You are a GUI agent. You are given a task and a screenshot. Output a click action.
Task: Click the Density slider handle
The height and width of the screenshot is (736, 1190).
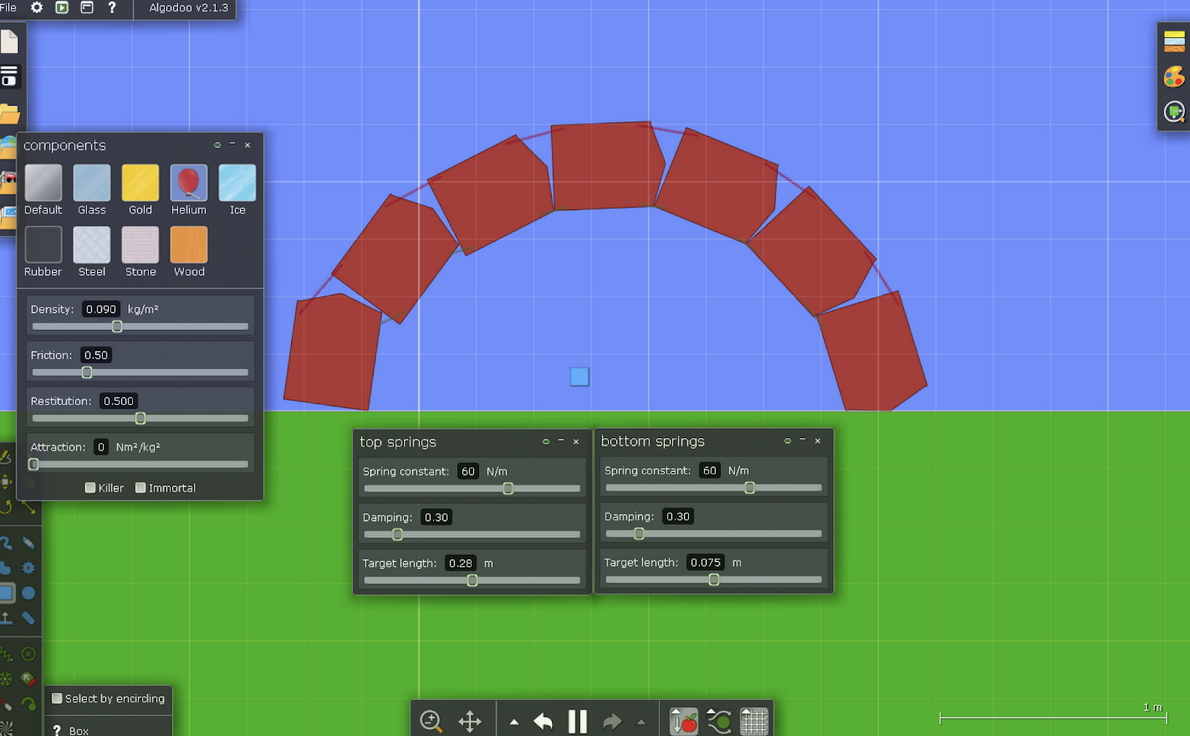pyautogui.click(x=117, y=327)
